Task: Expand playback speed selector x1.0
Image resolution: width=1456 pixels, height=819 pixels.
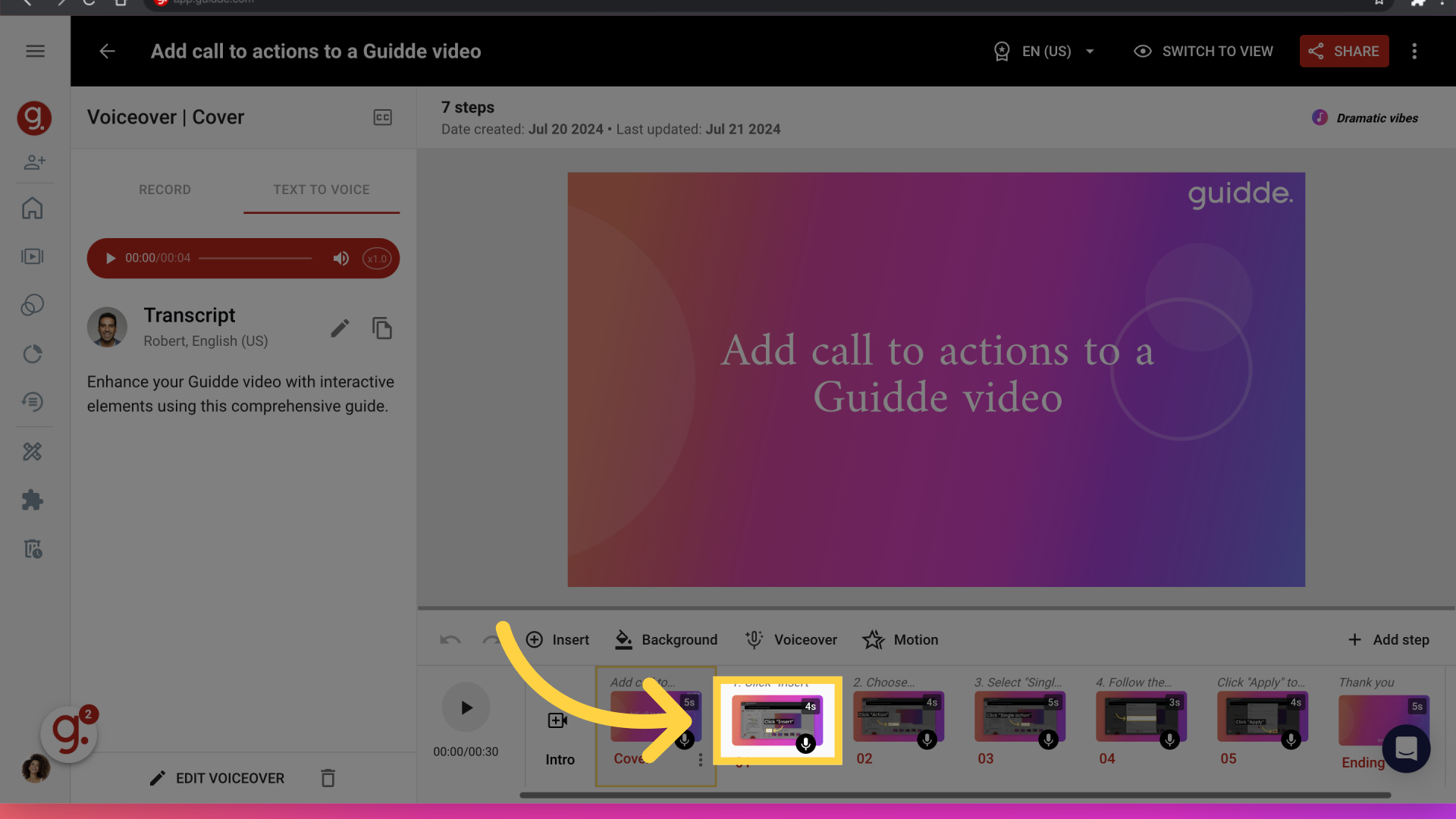Action: (377, 258)
